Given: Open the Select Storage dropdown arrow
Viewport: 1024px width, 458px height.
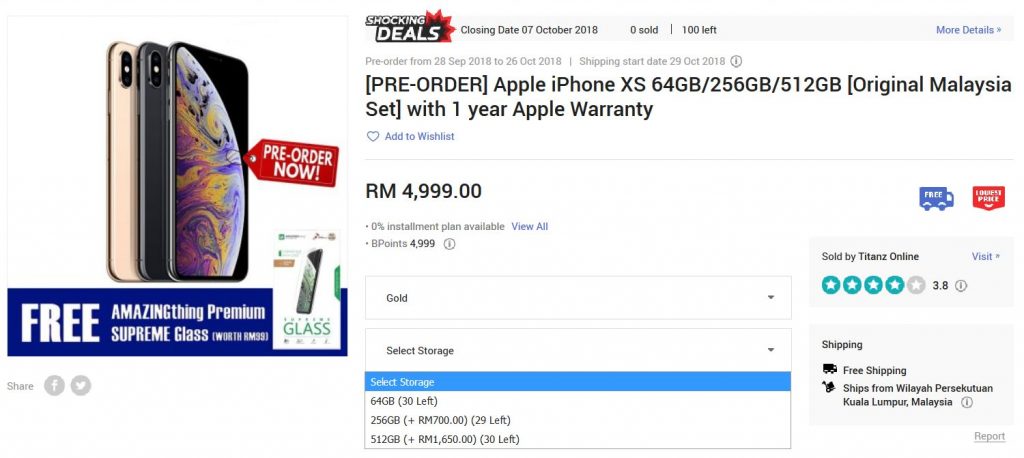Looking at the screenshot, I should pyautogui.click(x=771, y=350).
